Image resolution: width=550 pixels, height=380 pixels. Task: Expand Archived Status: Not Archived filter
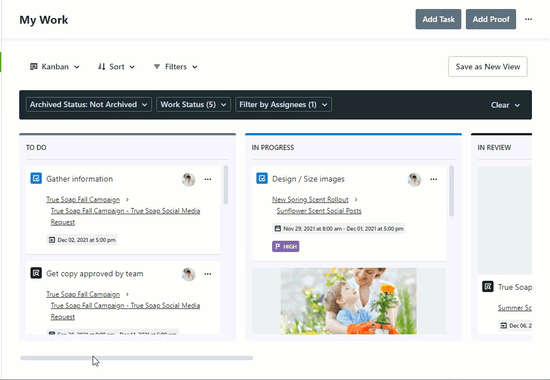(89, 105)
